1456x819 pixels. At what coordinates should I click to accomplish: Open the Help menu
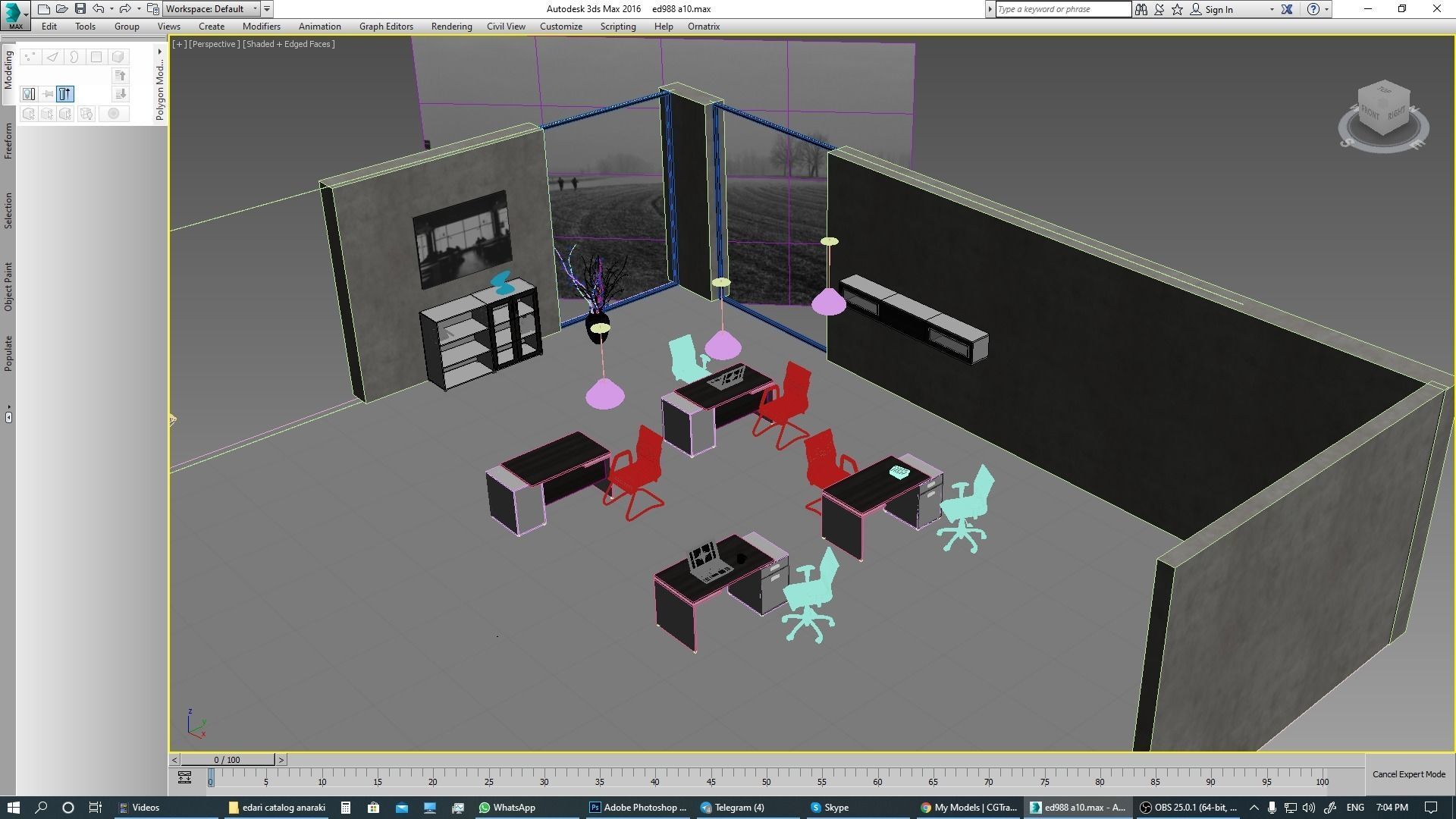[664, 27]
